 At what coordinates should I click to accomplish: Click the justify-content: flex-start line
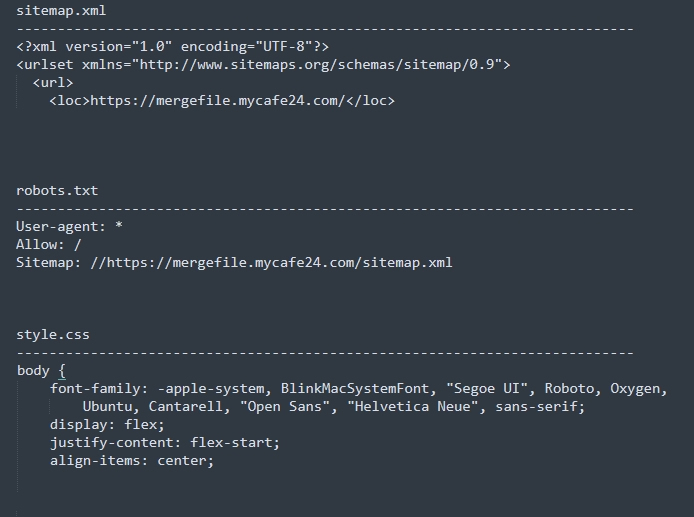point(165,443)
